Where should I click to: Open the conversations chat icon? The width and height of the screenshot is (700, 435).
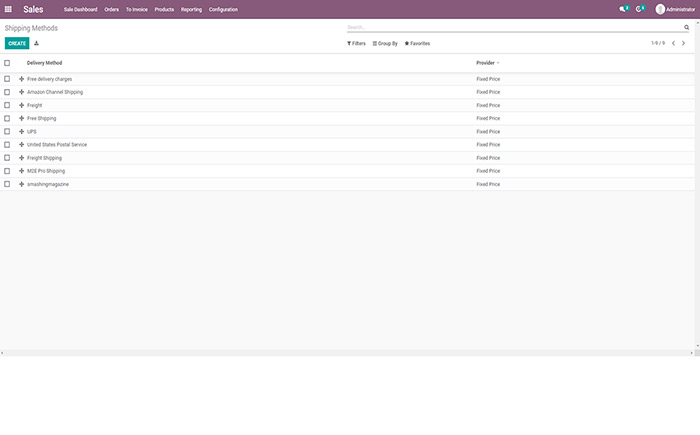pos(623,9)
